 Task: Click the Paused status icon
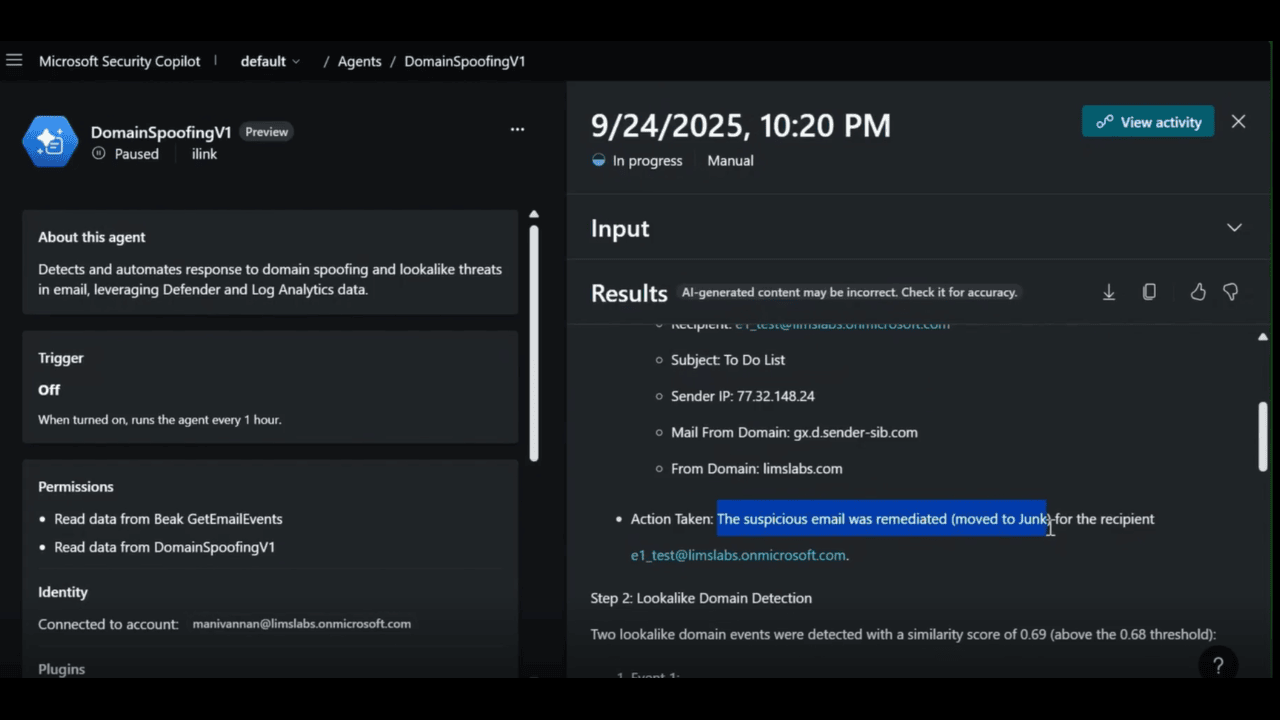click(98, 154)
